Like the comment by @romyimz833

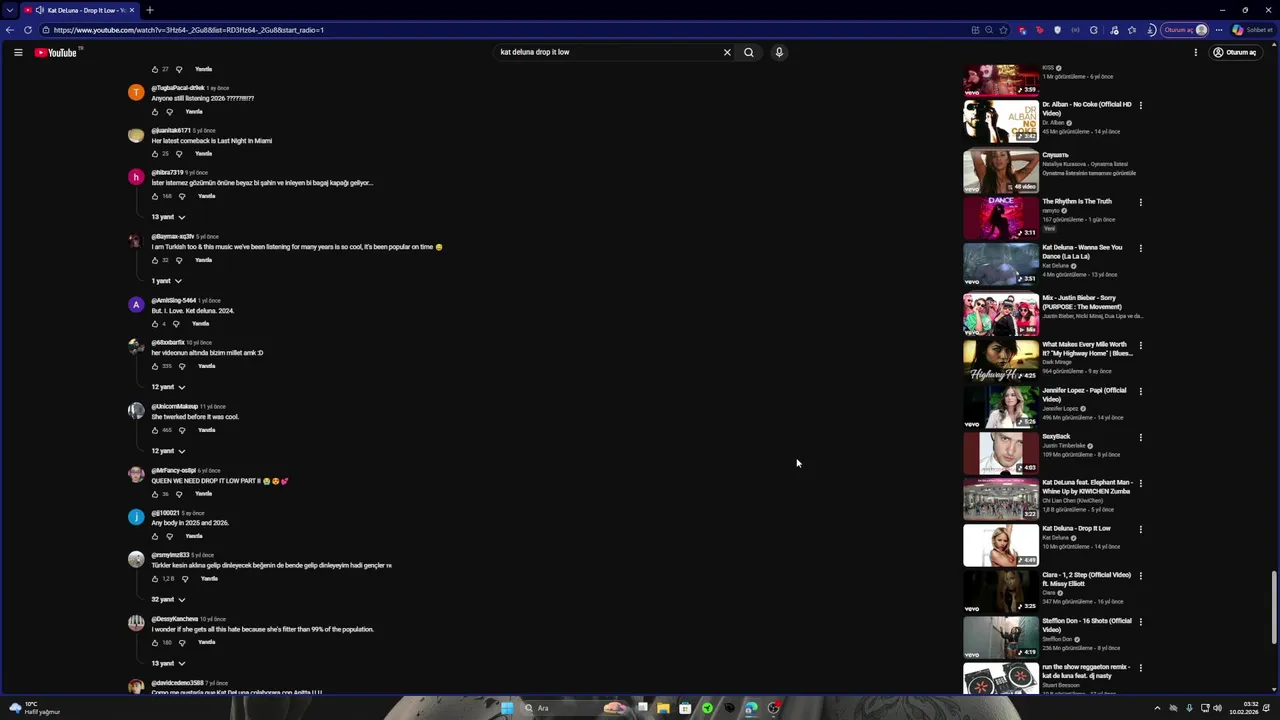(155, 579)
